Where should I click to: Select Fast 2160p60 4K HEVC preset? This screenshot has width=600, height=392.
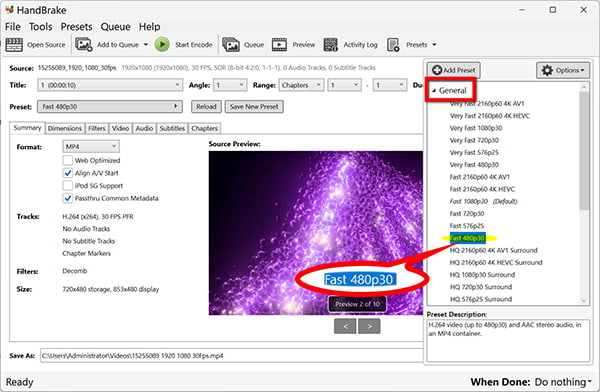(x=482, y=189)
